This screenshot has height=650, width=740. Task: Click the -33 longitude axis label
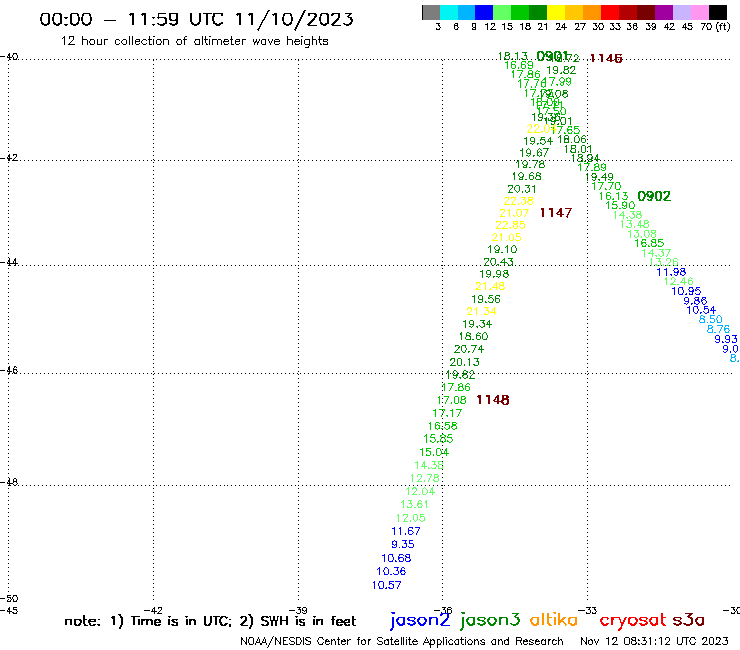pyautogui.click(x=588, y=611)
